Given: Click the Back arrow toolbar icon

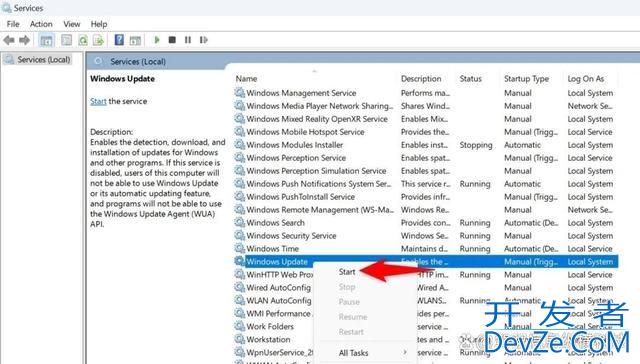Looking at the screenshot, I should tap(9, 40).
